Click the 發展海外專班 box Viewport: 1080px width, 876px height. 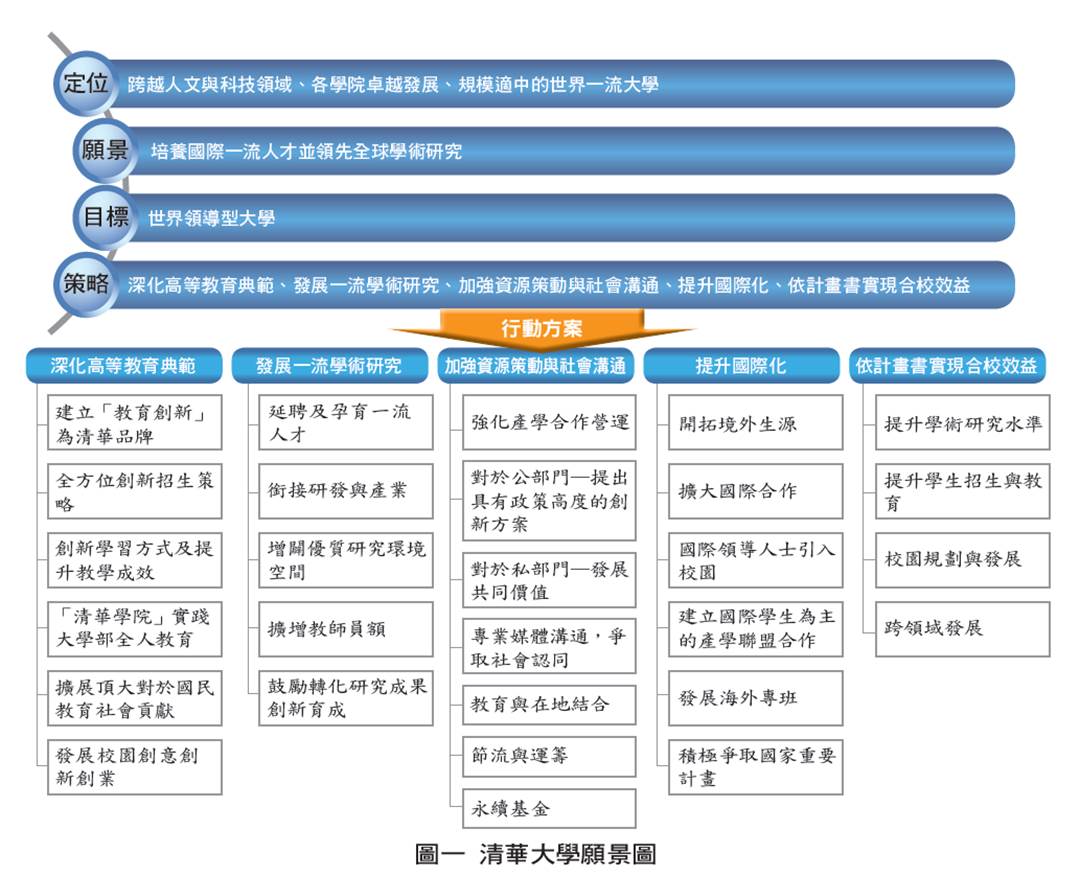pos(756,698)
